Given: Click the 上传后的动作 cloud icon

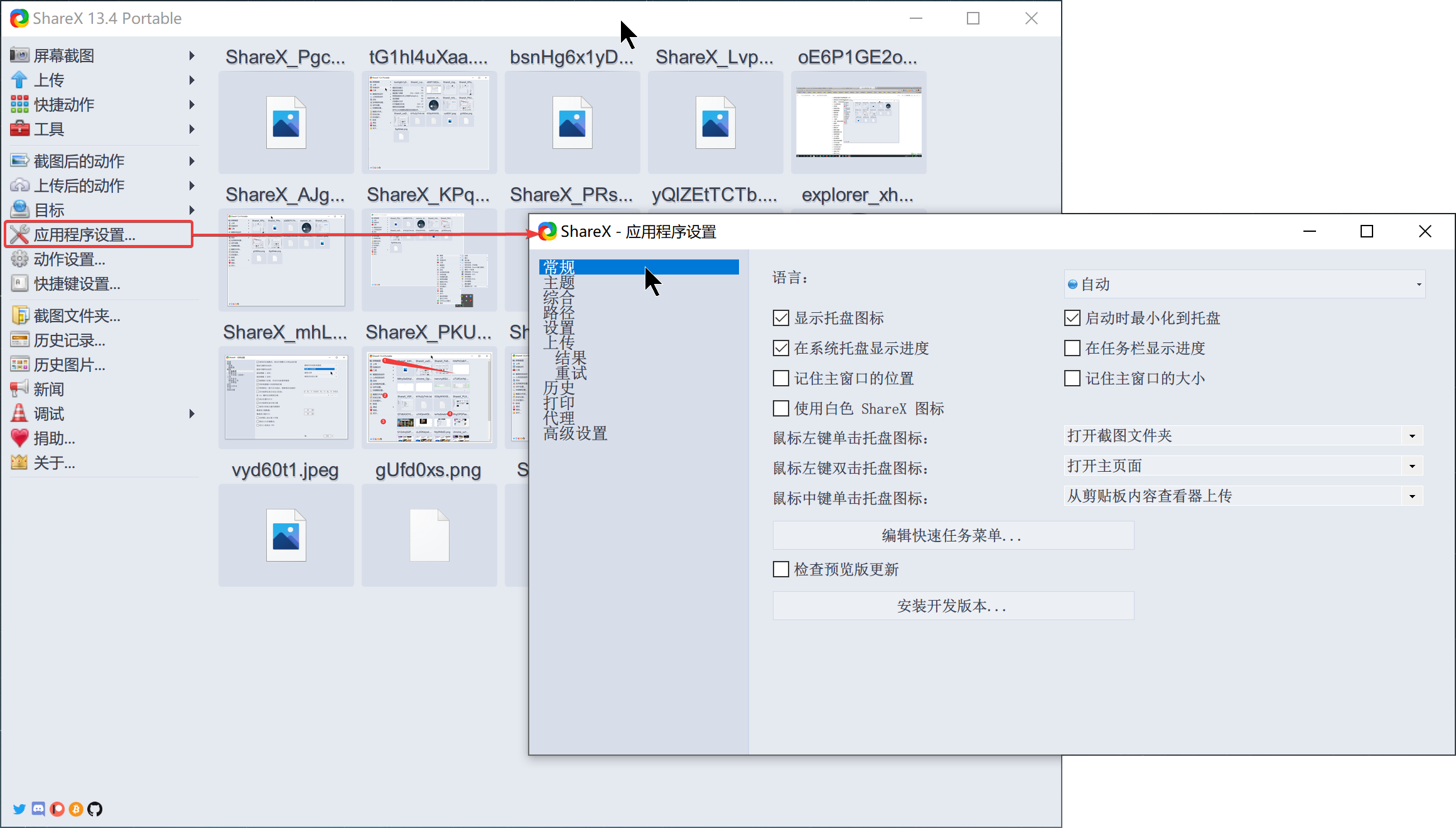Looking at the screenshot, I should [19, 185].
